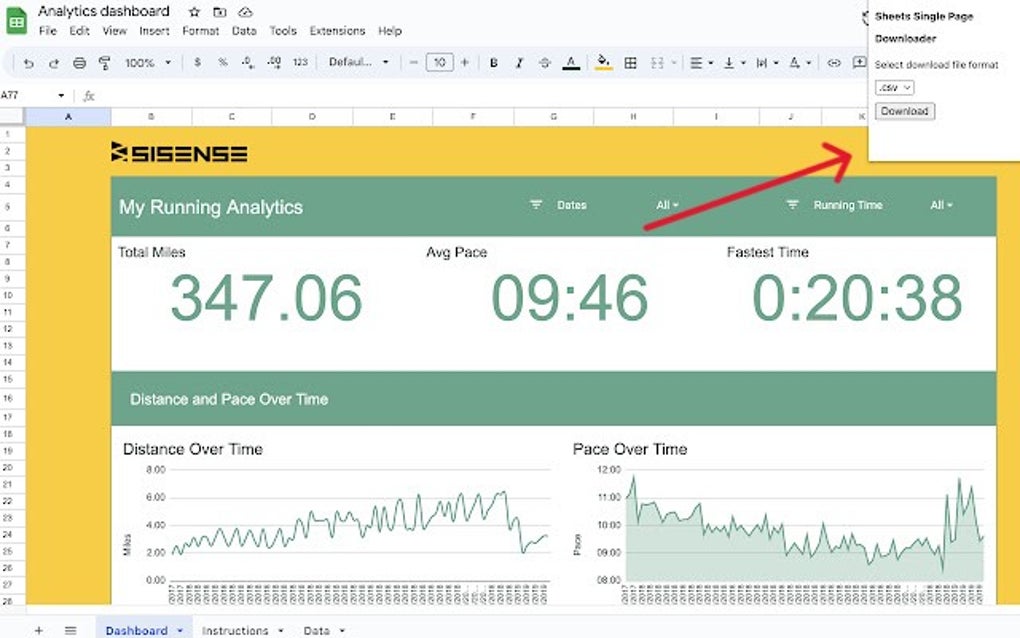Open the csv file format dropdown
This screenshot has width=1020, height=638.
[893, 87]
